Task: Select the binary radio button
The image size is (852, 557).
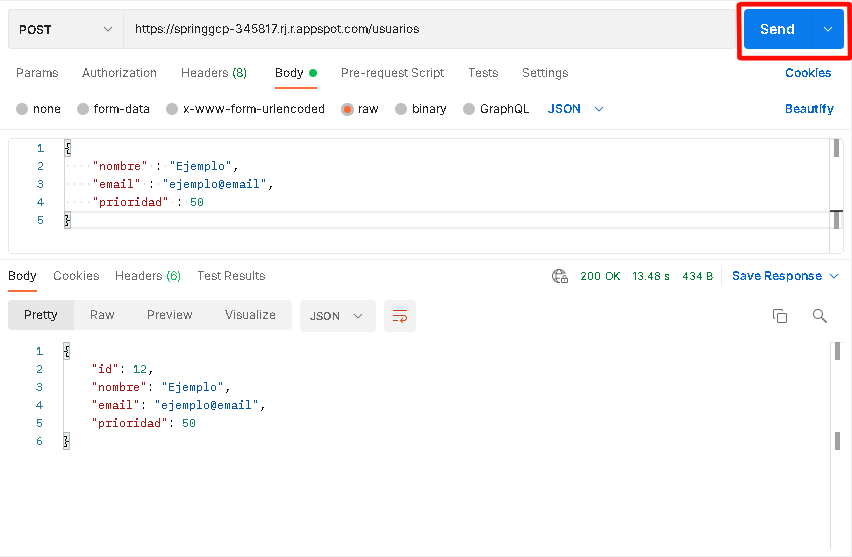Action: [401, 109]
